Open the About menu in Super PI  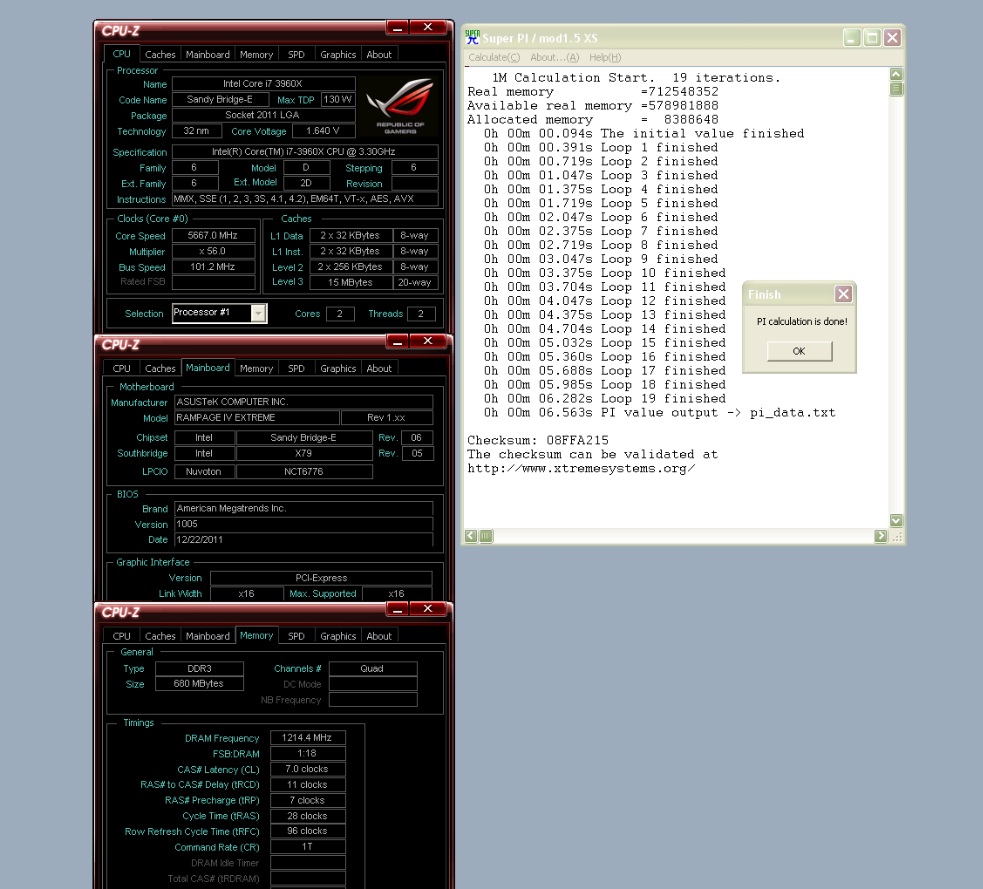tap(554, 57)
